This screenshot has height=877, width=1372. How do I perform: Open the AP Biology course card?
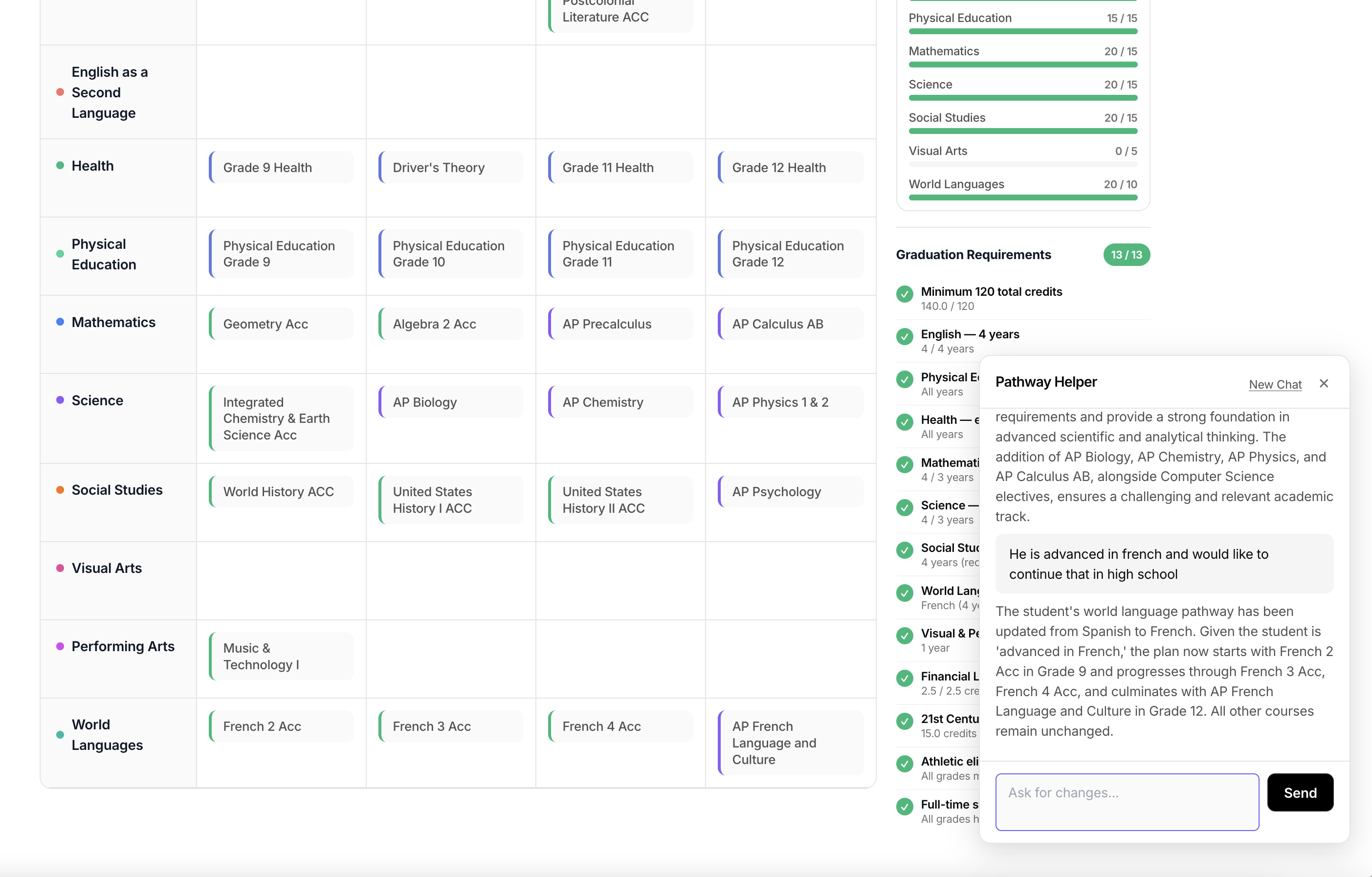(x=451, y=402)
